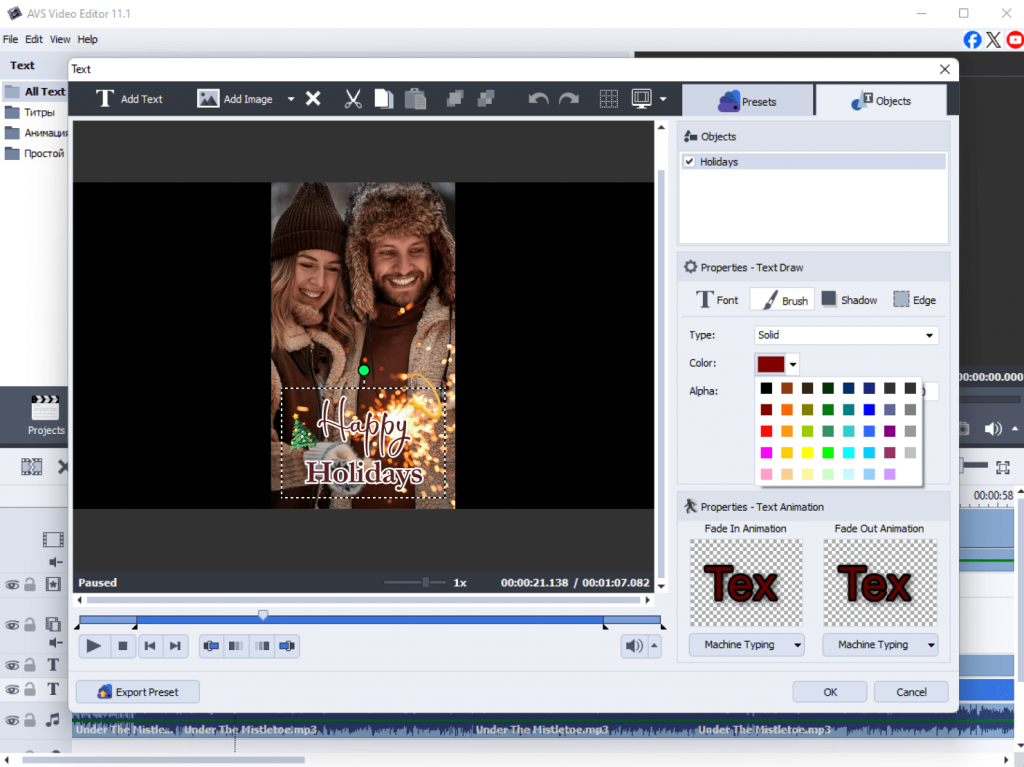This screenshot has height=767, width=1024.
Task: Uncheck the Holidays object checkbox
Action: point(688,161)
